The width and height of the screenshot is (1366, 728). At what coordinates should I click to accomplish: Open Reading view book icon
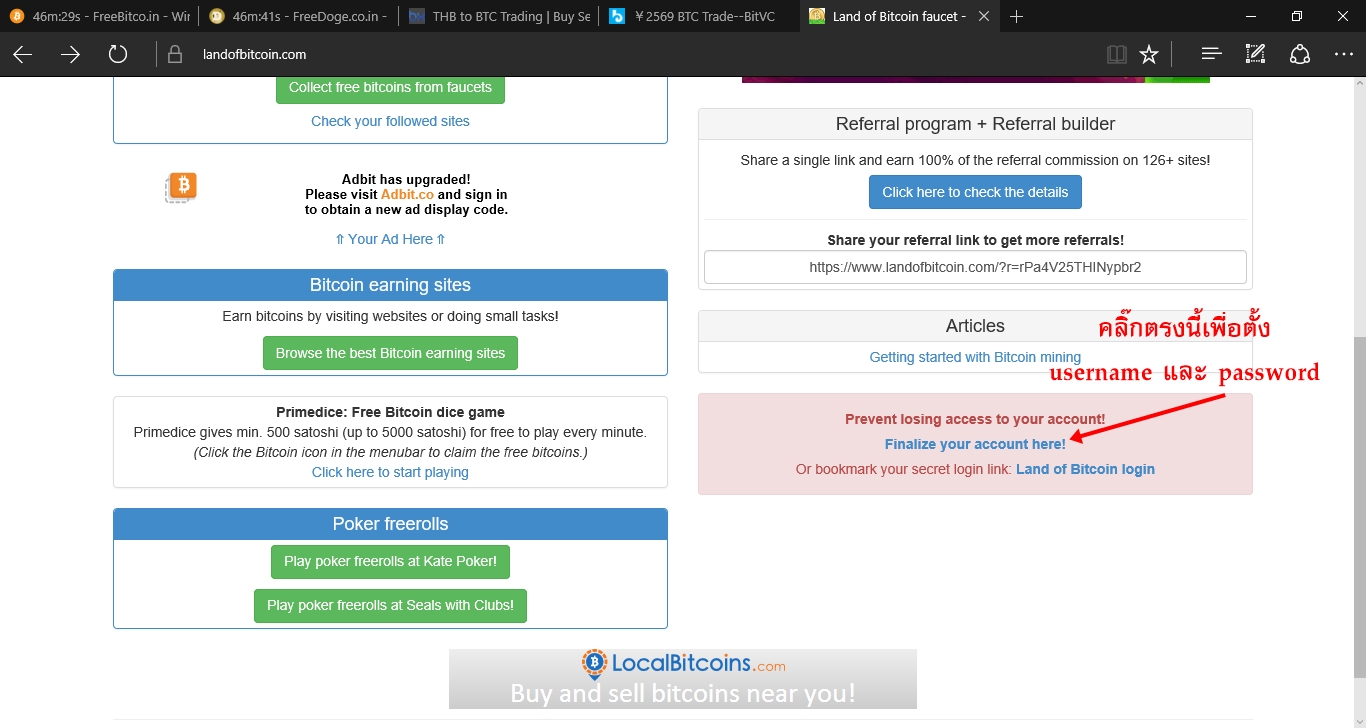point(1116,55)
